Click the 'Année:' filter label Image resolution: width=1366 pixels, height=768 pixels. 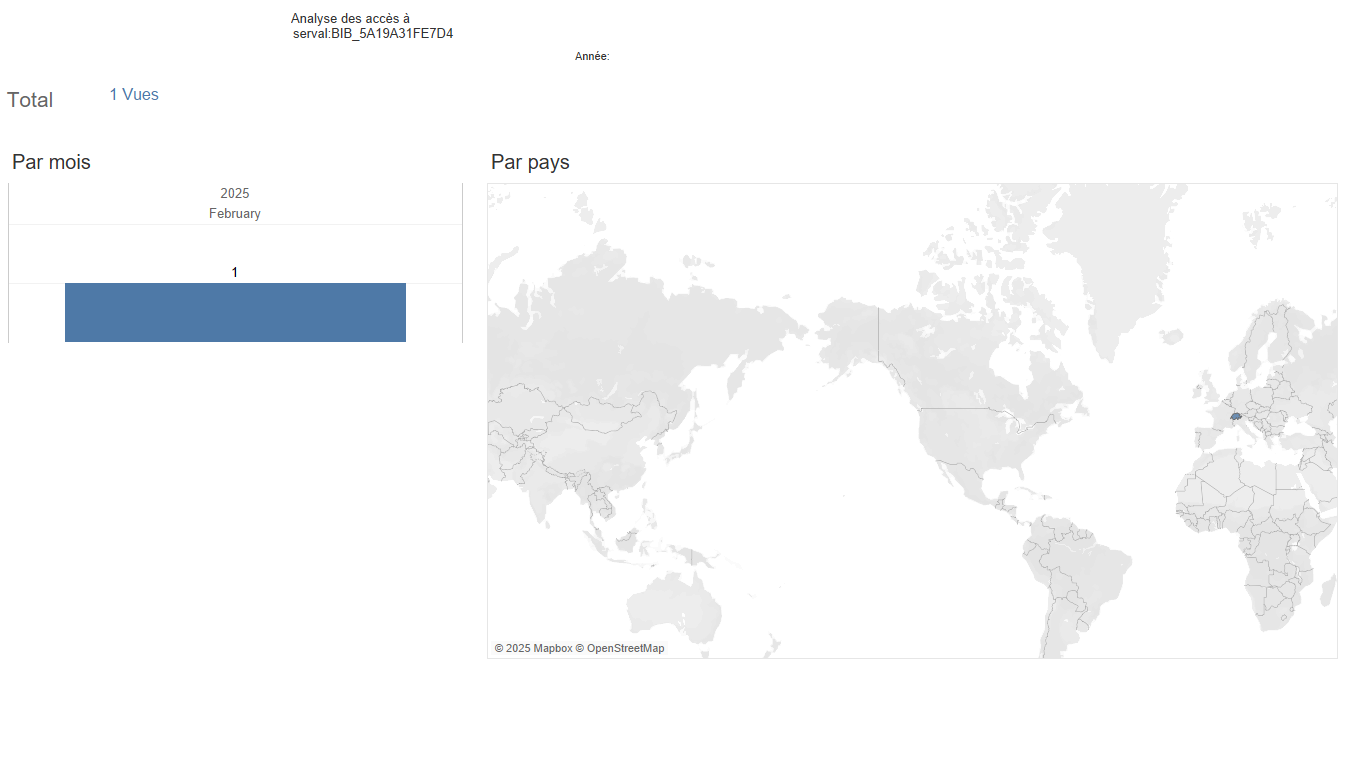pos(592,57)
